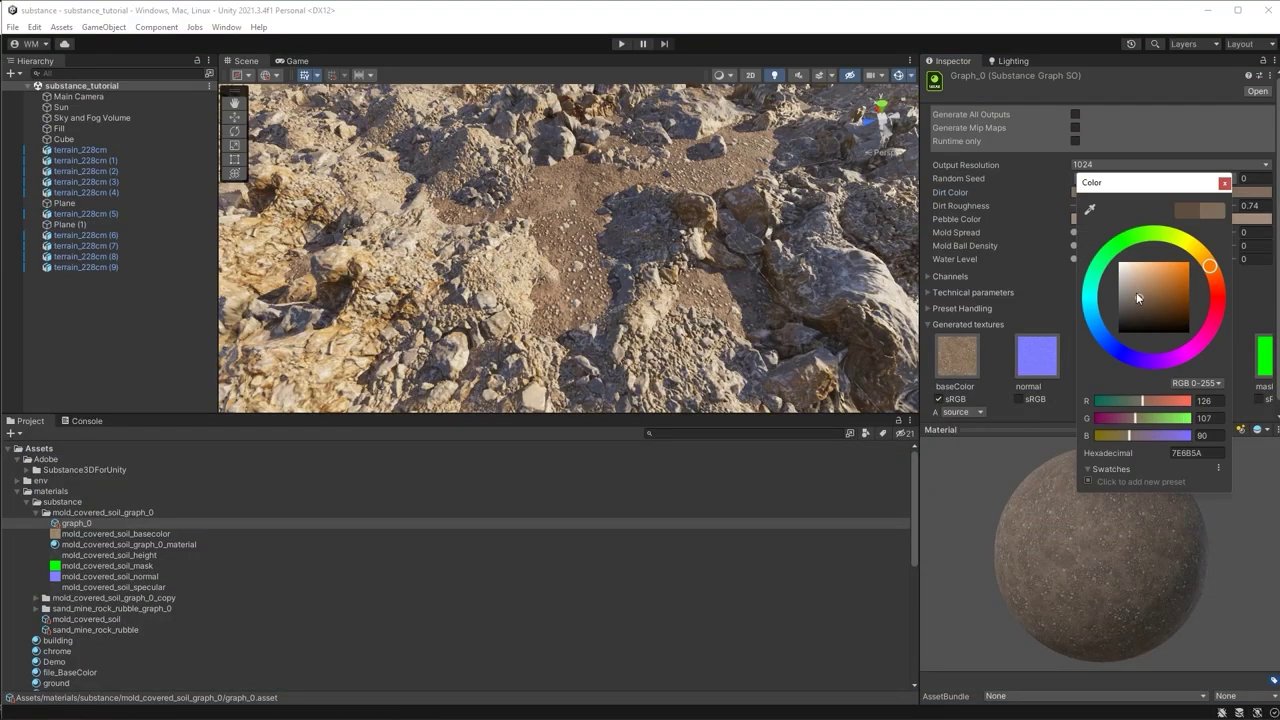Click the Hierarchy add plus button
This screenshot has width=1280, height=720.
[x=13, y=74]
